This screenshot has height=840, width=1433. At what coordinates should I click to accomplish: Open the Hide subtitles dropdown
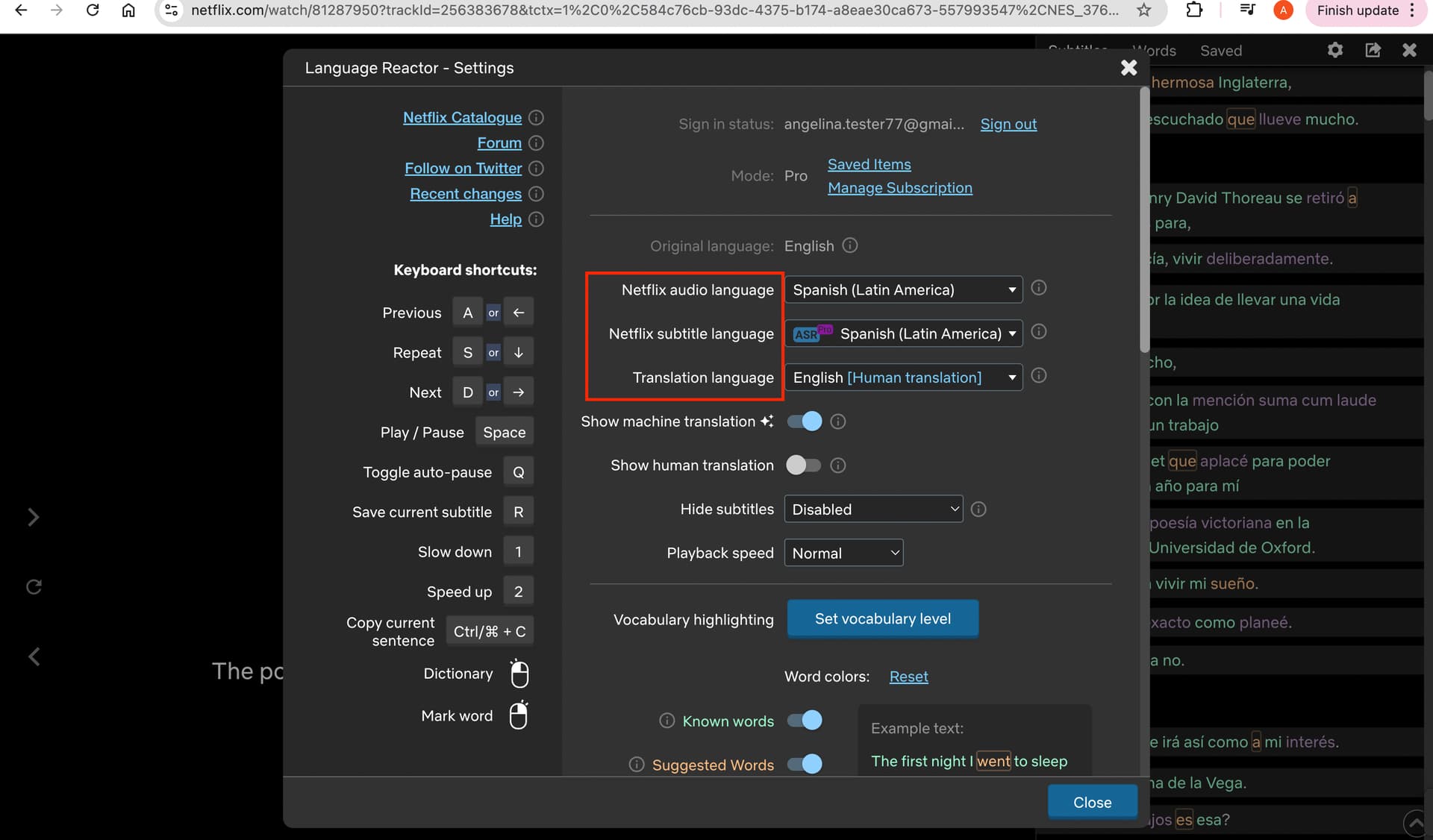click(873, 509)
